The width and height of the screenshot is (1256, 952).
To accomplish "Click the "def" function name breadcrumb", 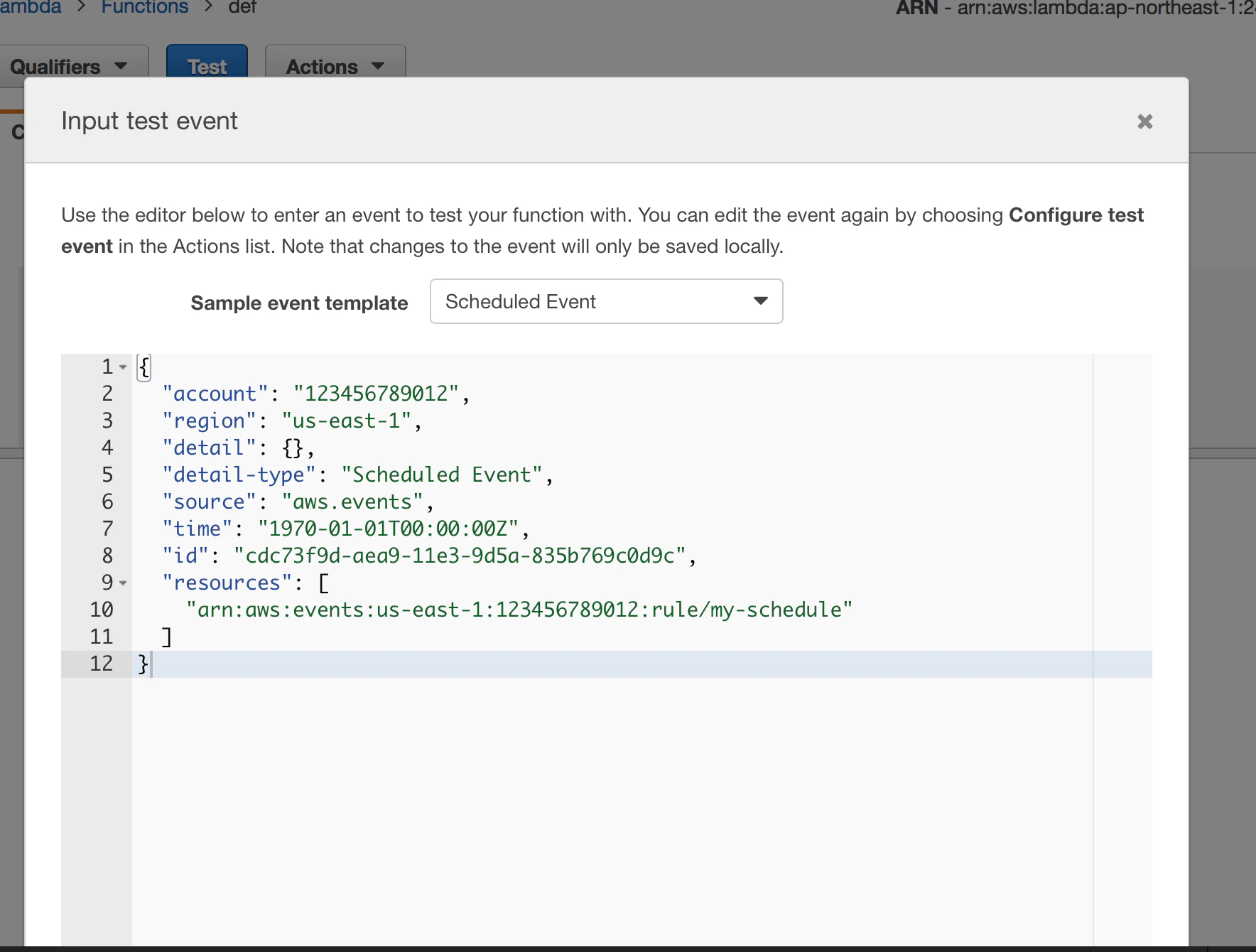I will [242, 7].
